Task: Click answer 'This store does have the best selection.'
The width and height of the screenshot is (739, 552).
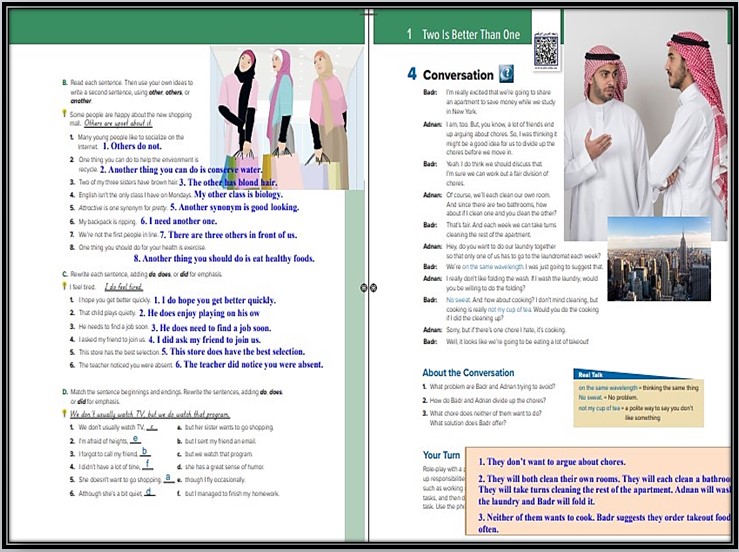Action: (233, 352)
